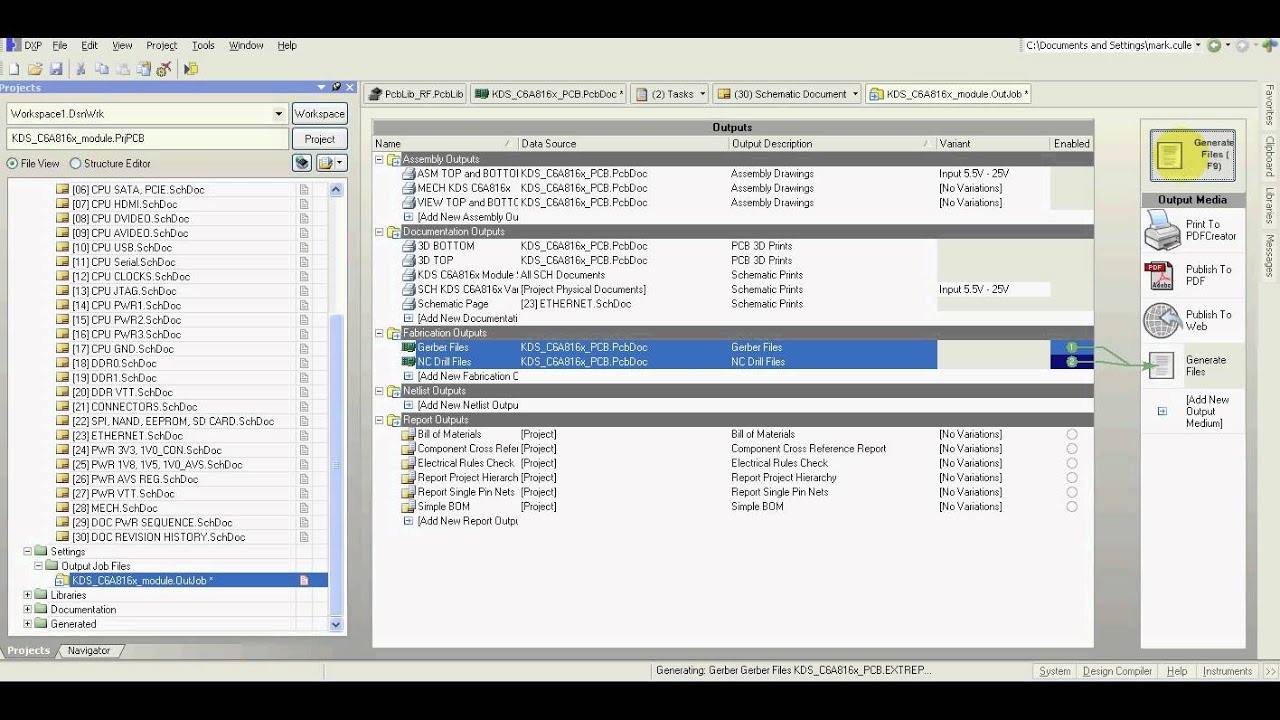Enable the Simple BOM output radio

tap(1072, 507)
